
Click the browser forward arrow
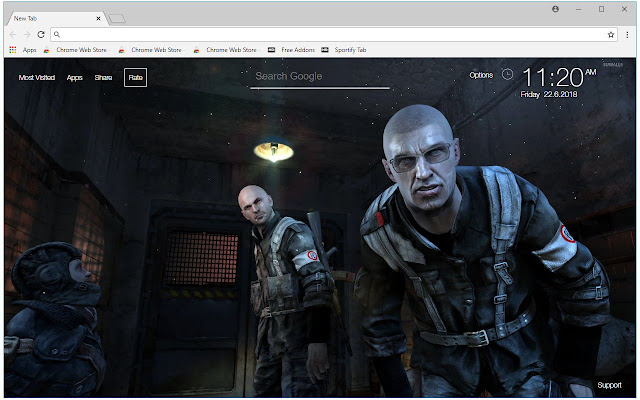pyautogui.click(x=27, y=35)
